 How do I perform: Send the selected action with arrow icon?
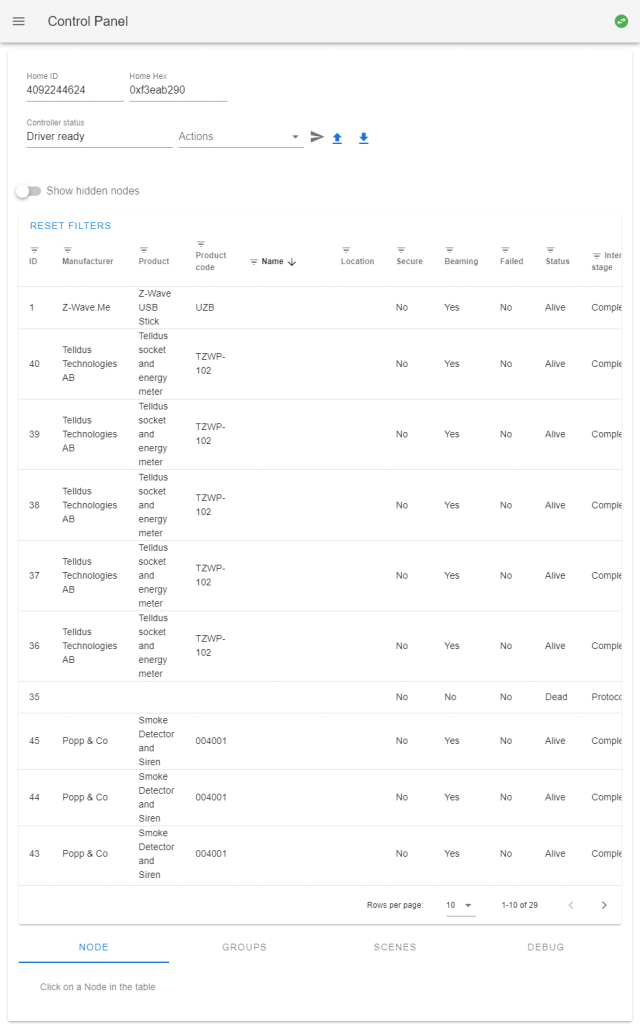pyautogui.click(x=317, y=137)
